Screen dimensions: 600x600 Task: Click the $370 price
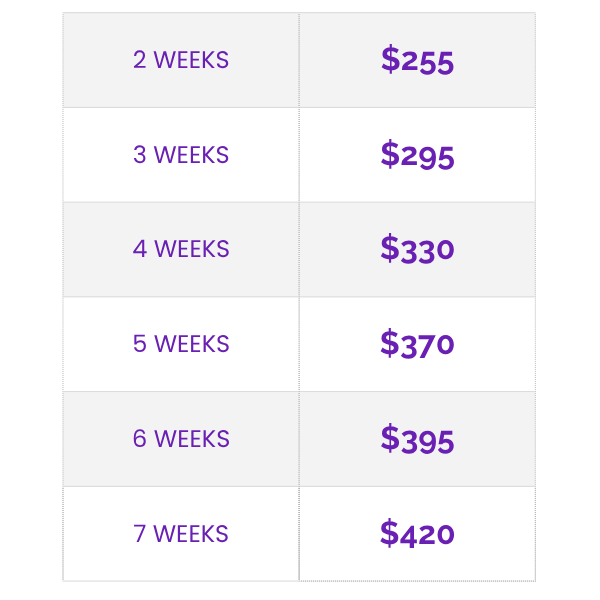click(x=417, y=344)
